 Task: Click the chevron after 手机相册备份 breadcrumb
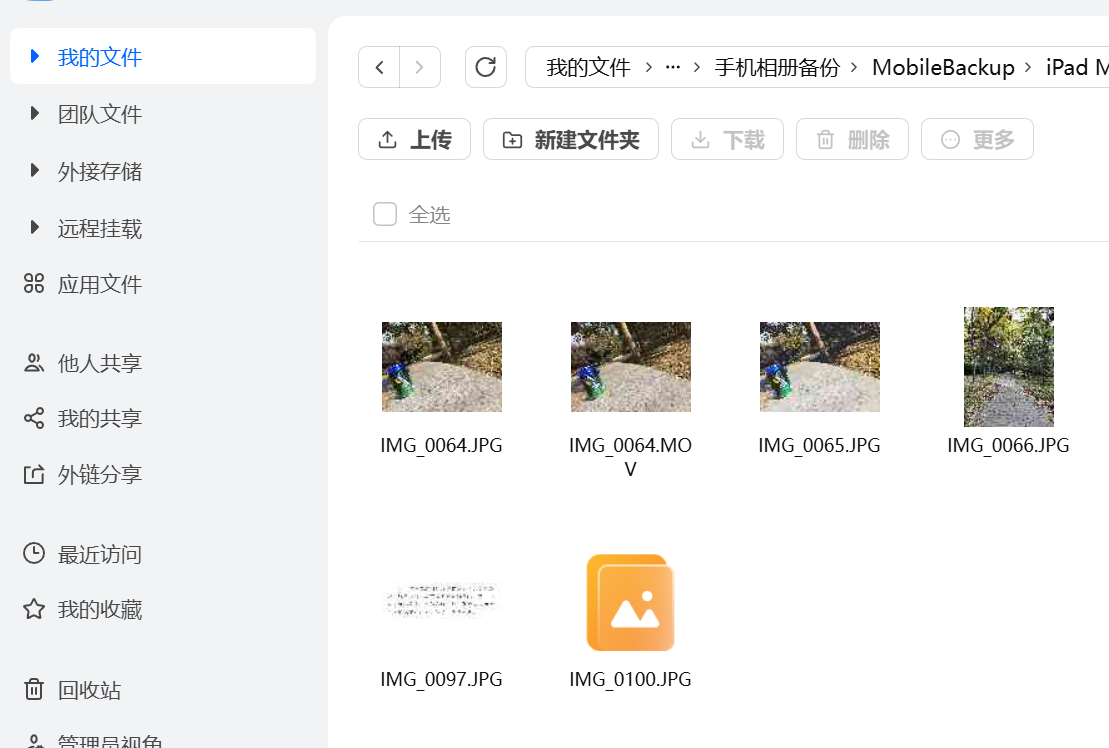[854, 67]
